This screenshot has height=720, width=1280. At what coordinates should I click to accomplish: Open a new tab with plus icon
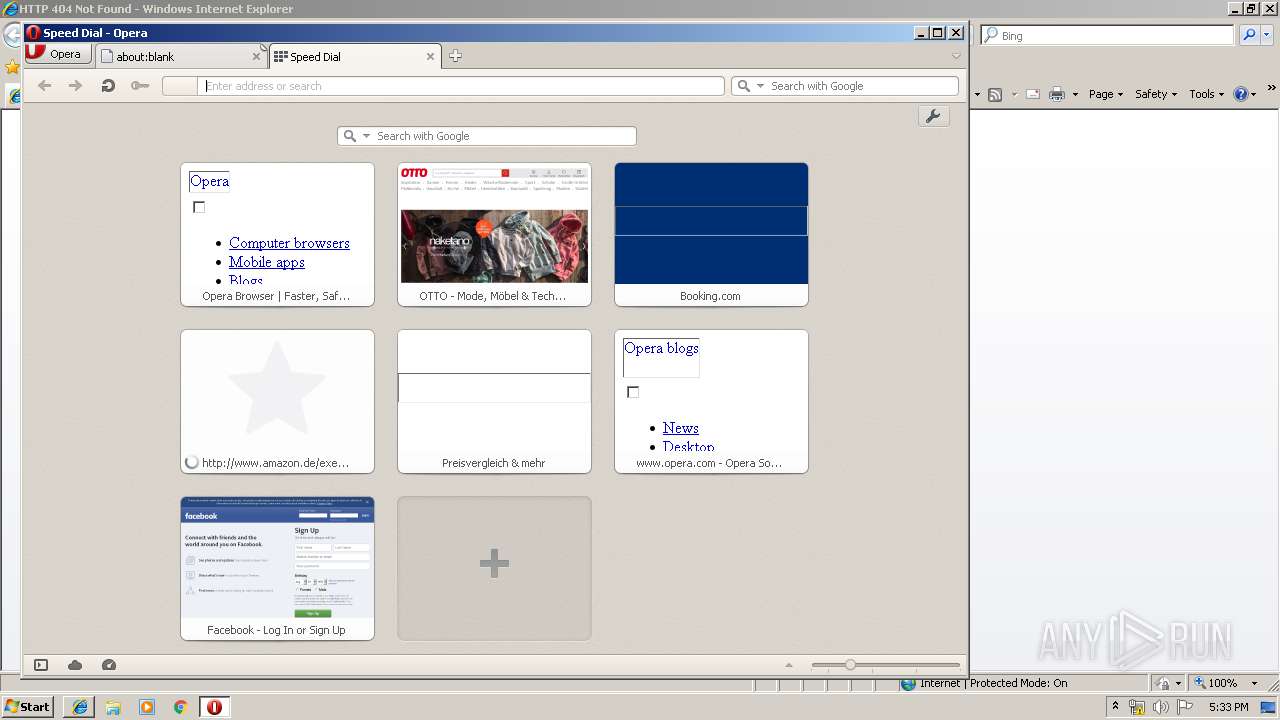(455, 56)
